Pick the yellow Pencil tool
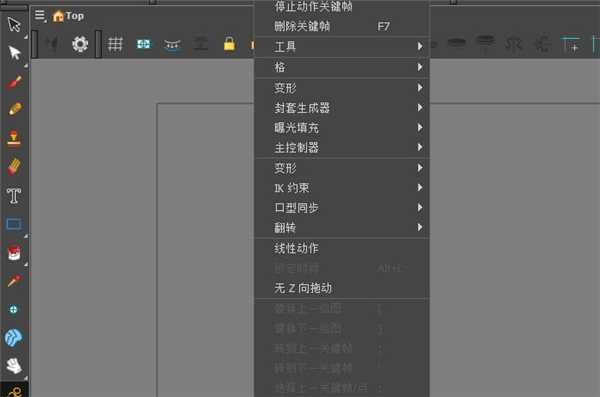 pyautogui.click(x=15, y=109)
